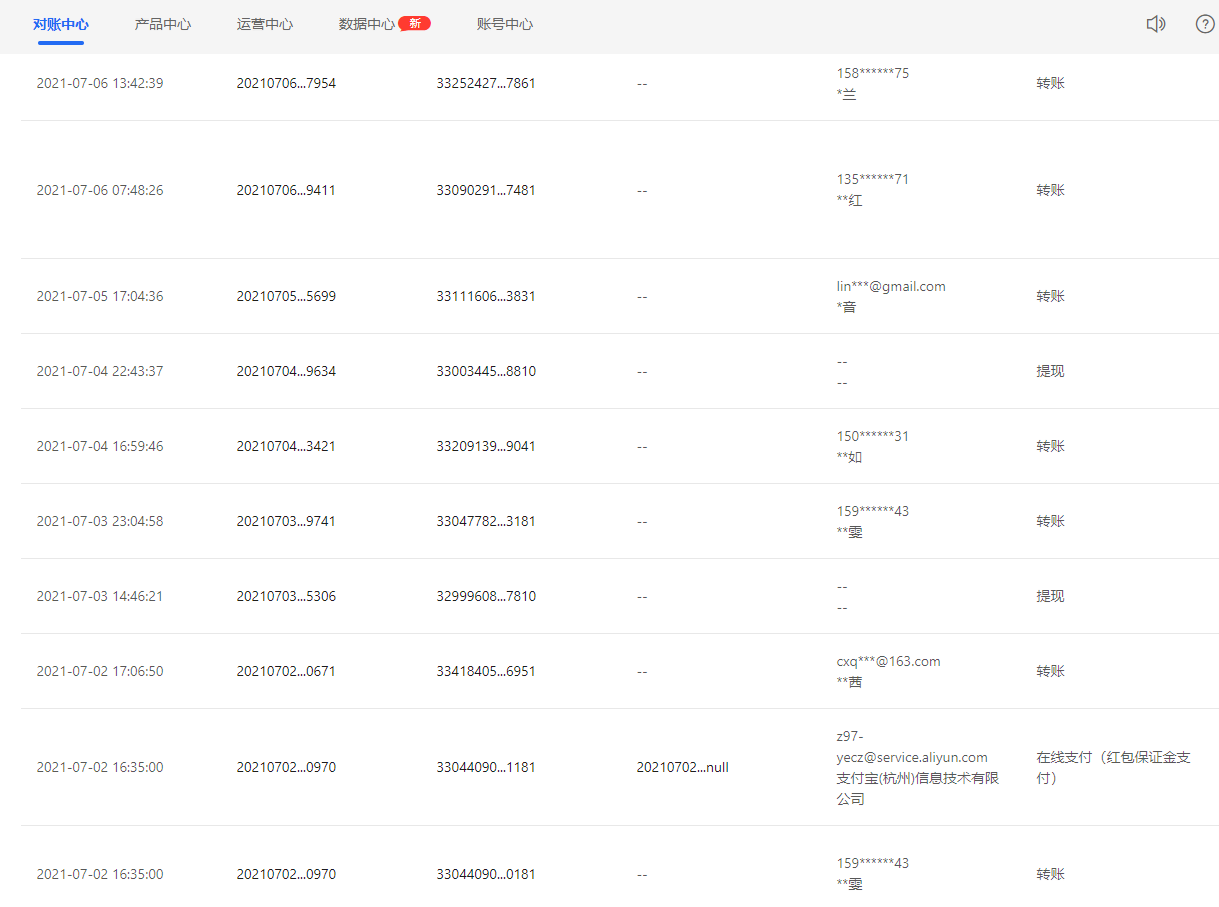Click the 支付宝(杭州)信息技术有限公司 counterparty name

918,788
